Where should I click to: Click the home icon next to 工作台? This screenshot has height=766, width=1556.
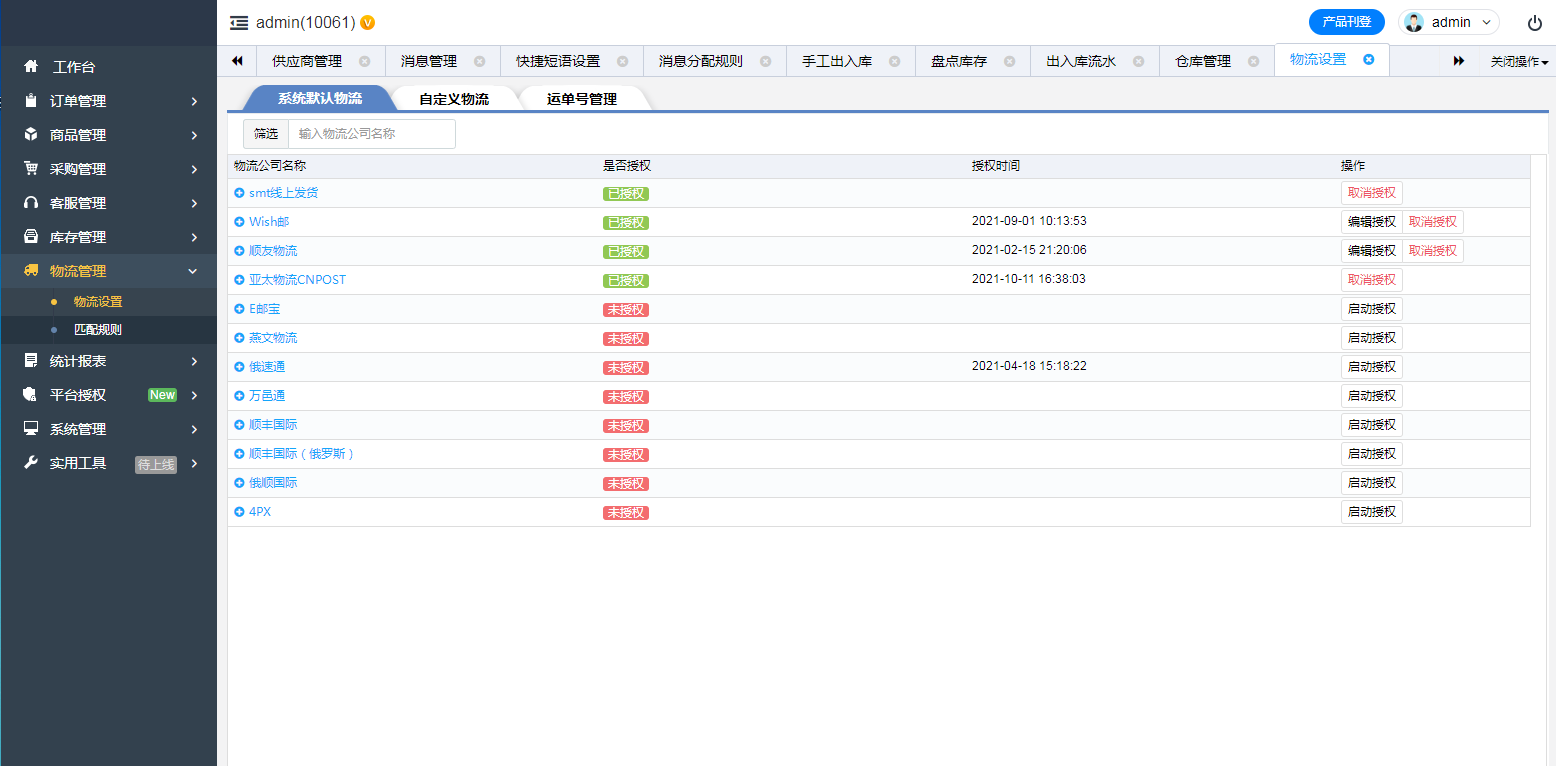(31, 67)
